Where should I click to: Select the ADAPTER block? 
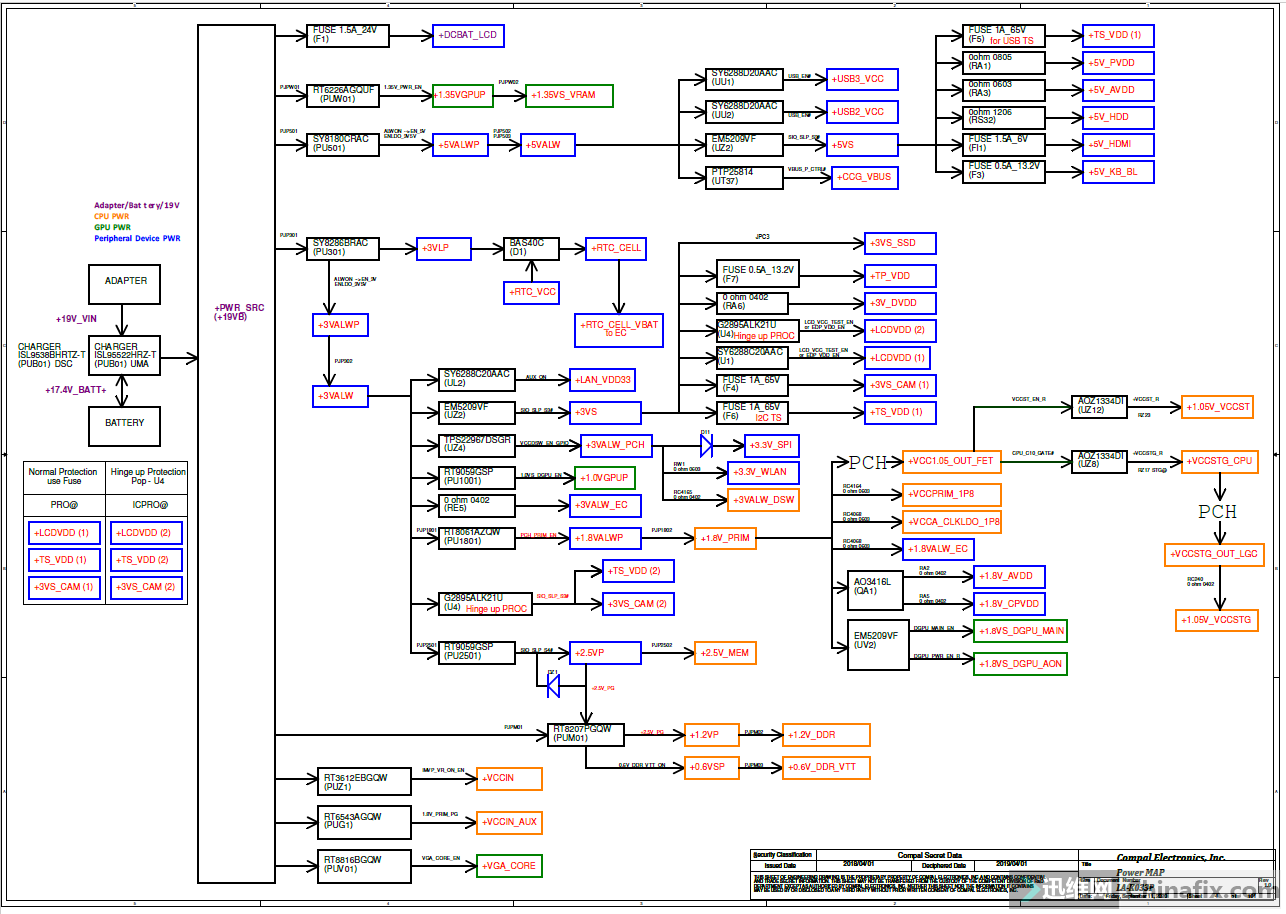click(x=125, y=282)
